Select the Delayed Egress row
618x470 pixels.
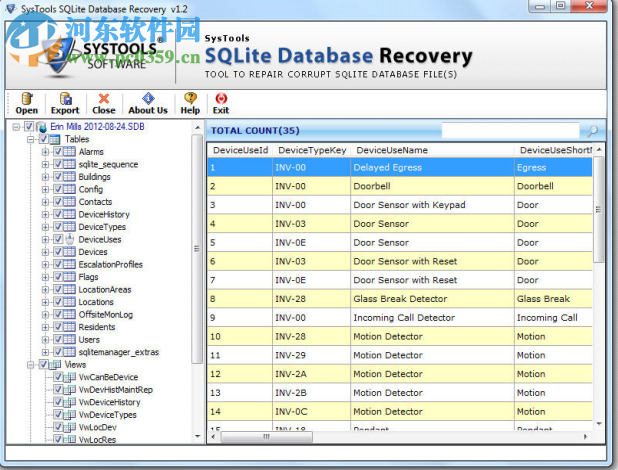(x=400, y=168)
